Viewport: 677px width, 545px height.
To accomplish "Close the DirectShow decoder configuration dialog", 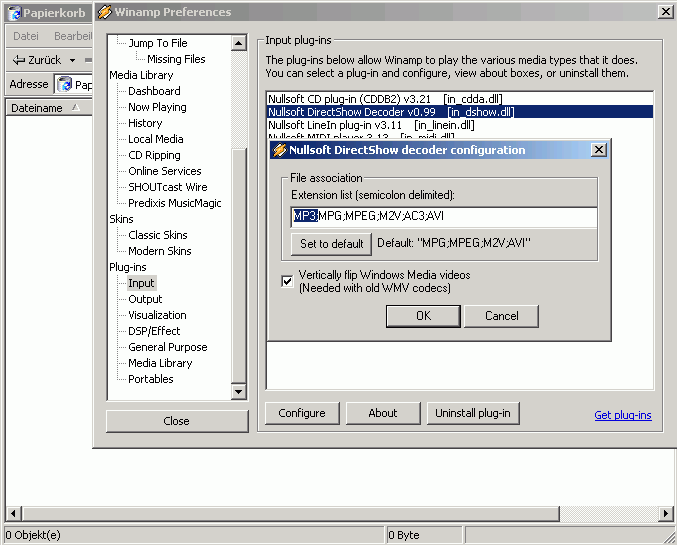I will coord(598,150).
